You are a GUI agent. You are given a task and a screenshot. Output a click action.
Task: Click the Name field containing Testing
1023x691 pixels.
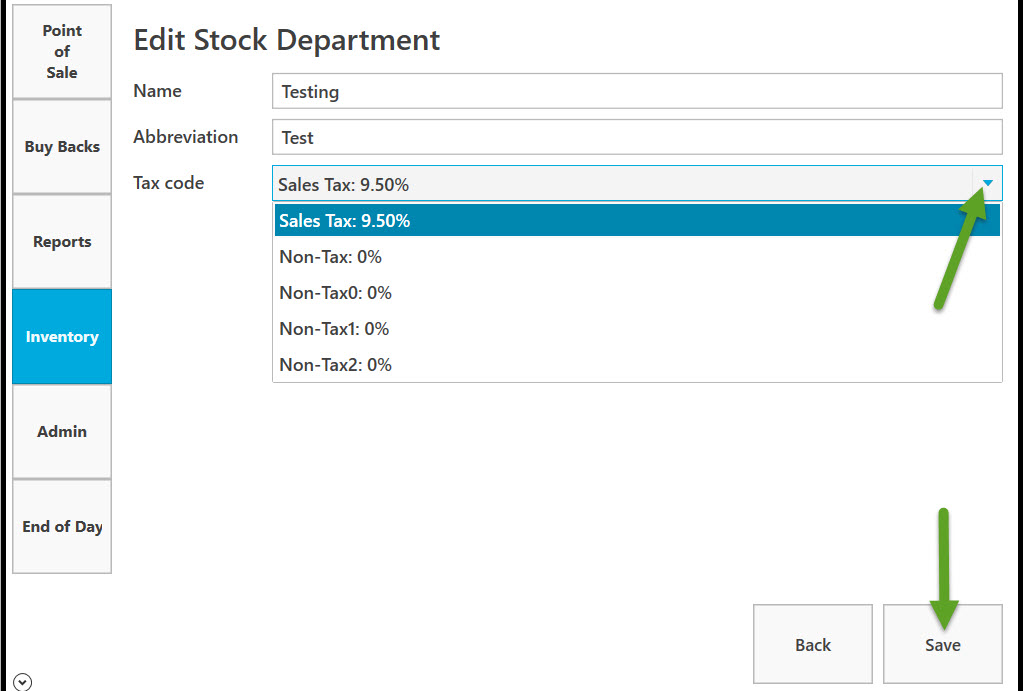pyautogui.click(x=637, y=91)
